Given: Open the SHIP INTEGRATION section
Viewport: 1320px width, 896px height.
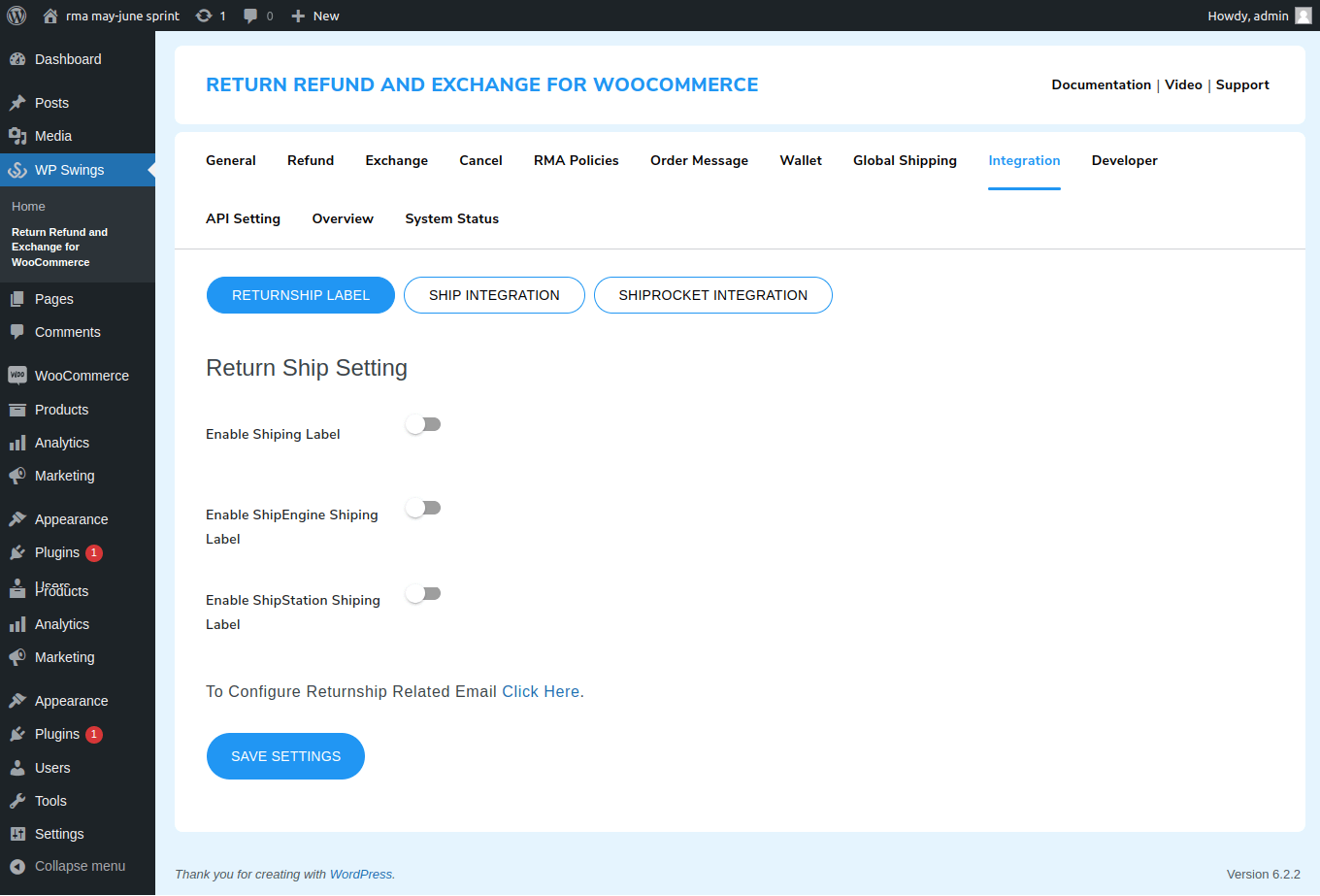Looking at the screenshot, I should (494, 295).
